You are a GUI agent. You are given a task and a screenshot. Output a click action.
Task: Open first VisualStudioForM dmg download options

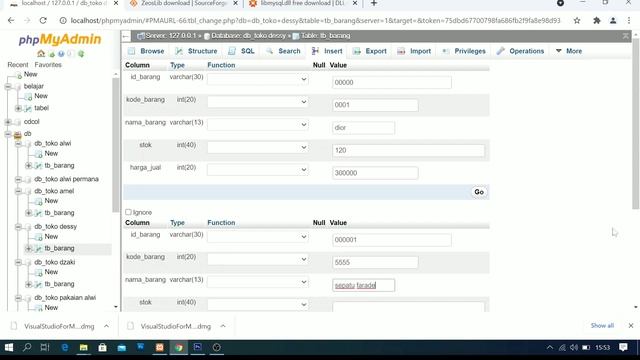tap(107, 326)
